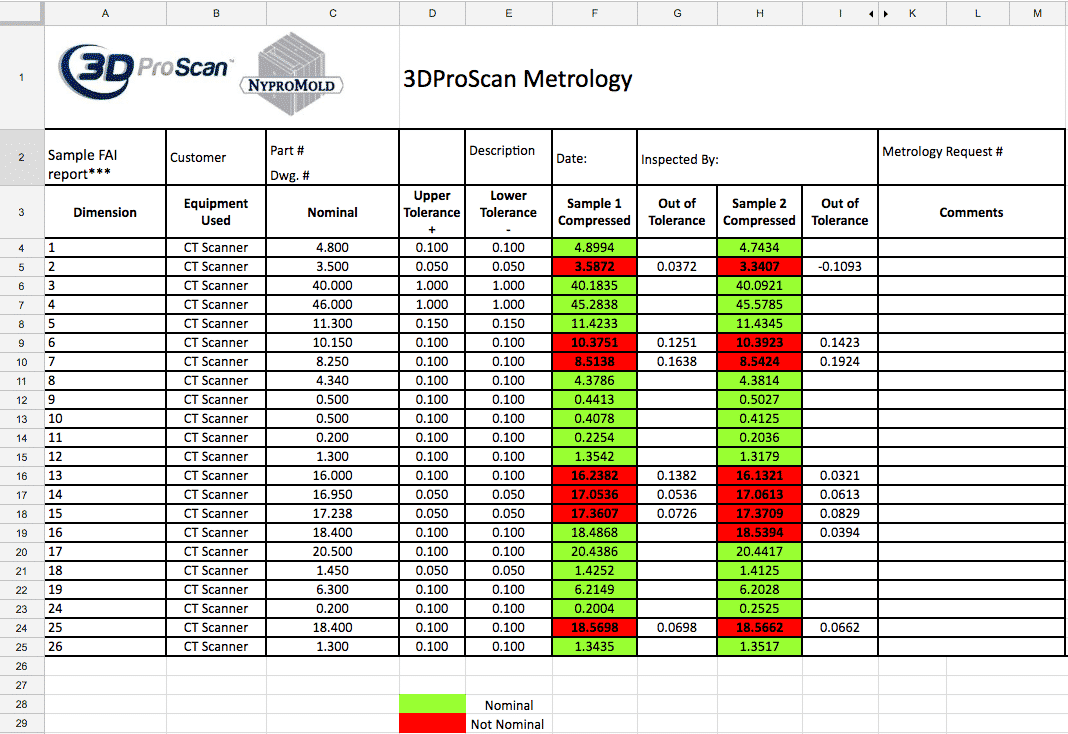Image resolution: width=1068 pixels, height=734 pixels.
Task: Select green cell 11.4345
Action: click(759, 324)
